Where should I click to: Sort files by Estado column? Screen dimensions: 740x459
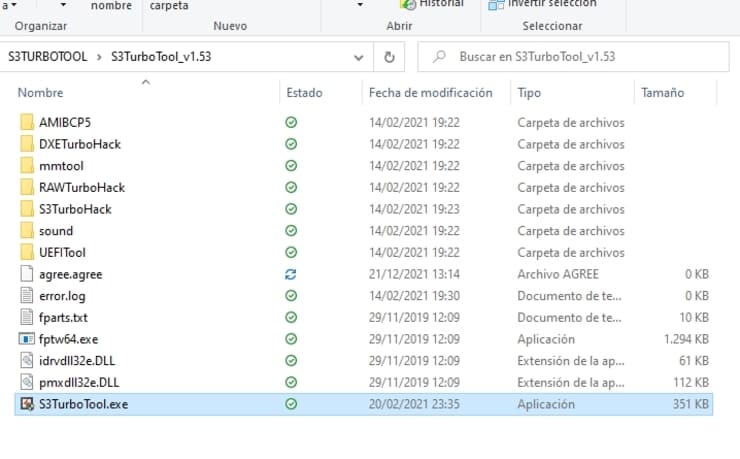[x=304, y=92]
